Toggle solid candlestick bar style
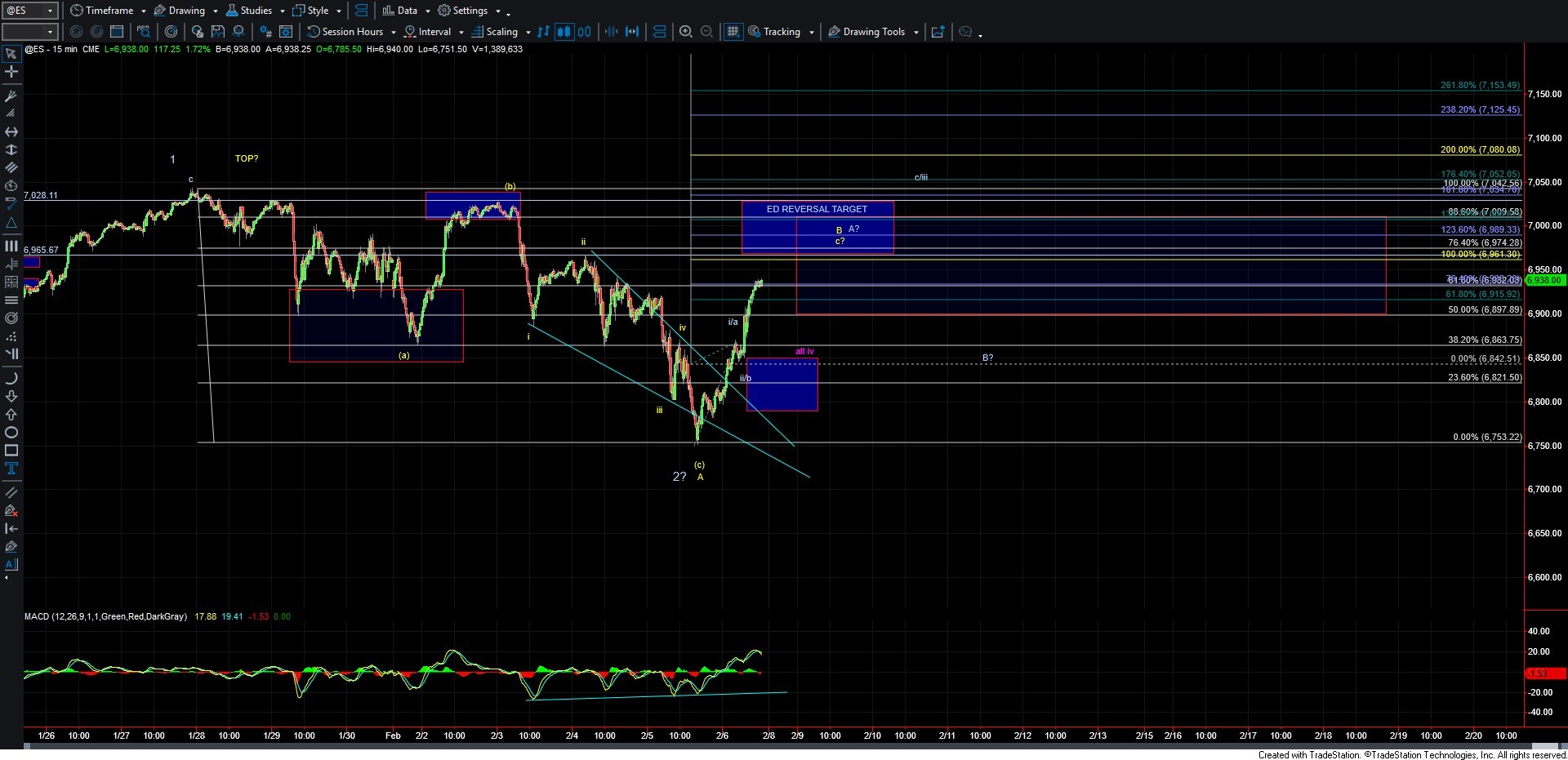The width and height of the screenshot is (1568, 760). [563, 32]
